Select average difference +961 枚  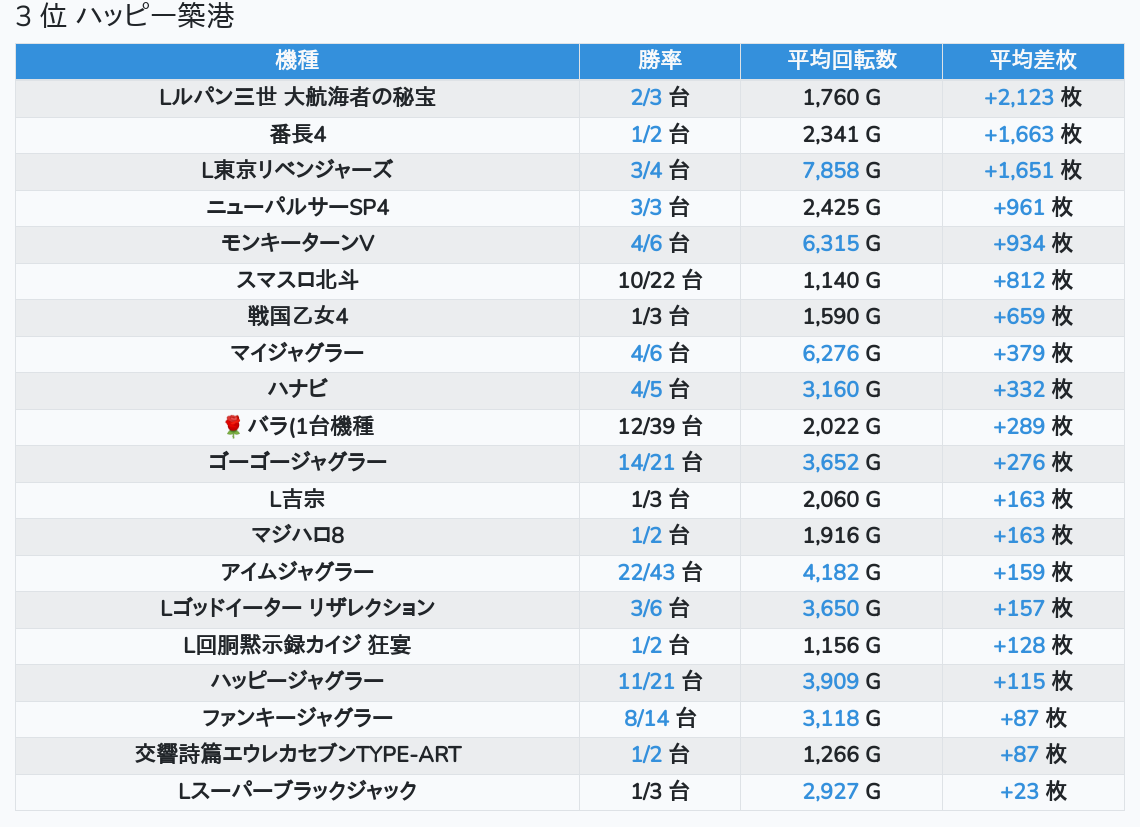pos(1033,207)
